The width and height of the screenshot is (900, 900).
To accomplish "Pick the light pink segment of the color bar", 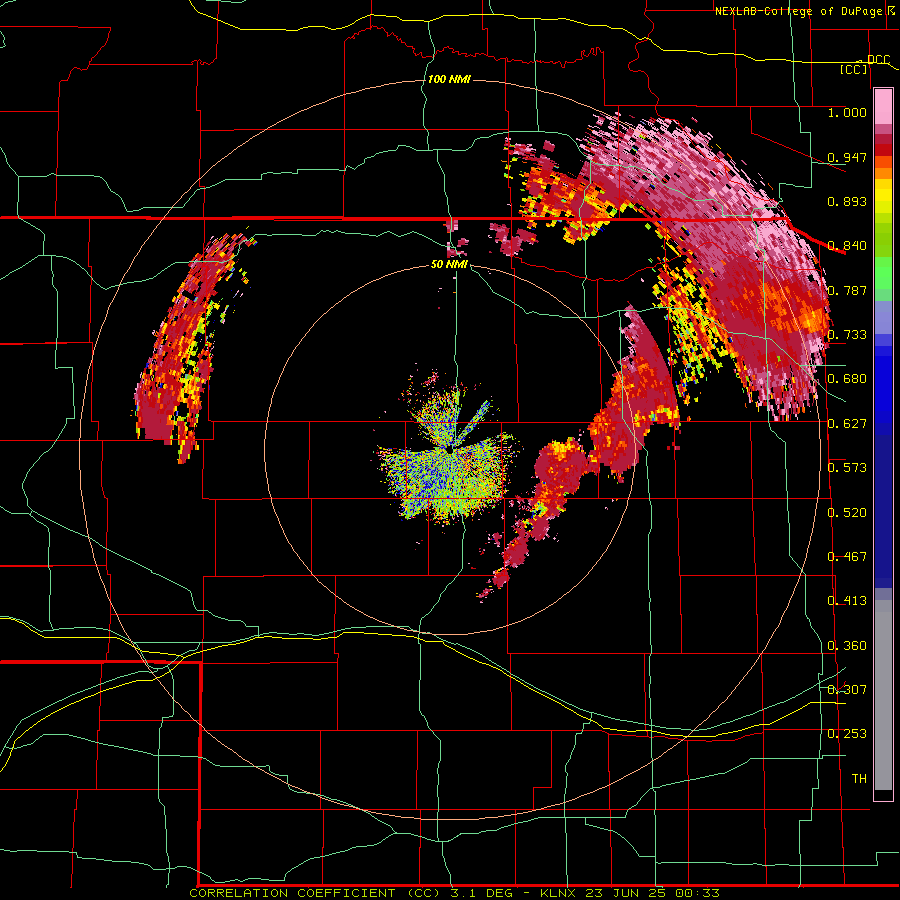I will [883, 106].
